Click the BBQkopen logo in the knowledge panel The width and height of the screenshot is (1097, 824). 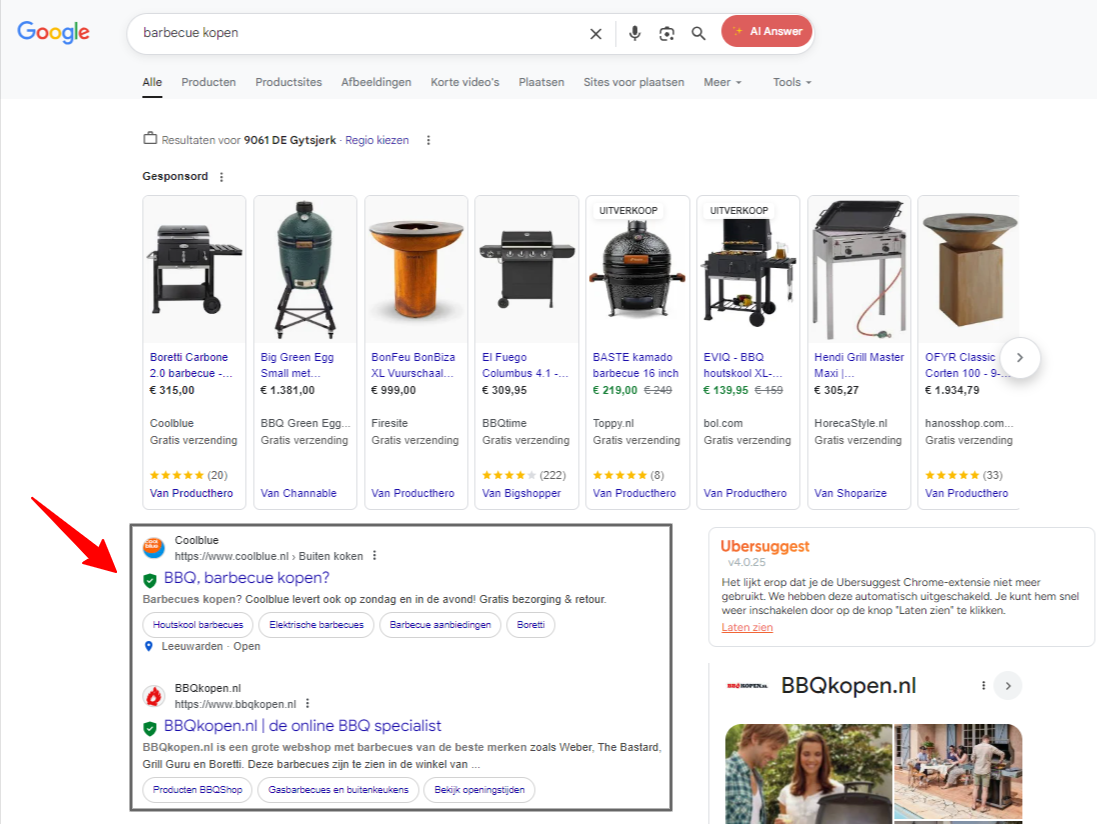point(747,686)
